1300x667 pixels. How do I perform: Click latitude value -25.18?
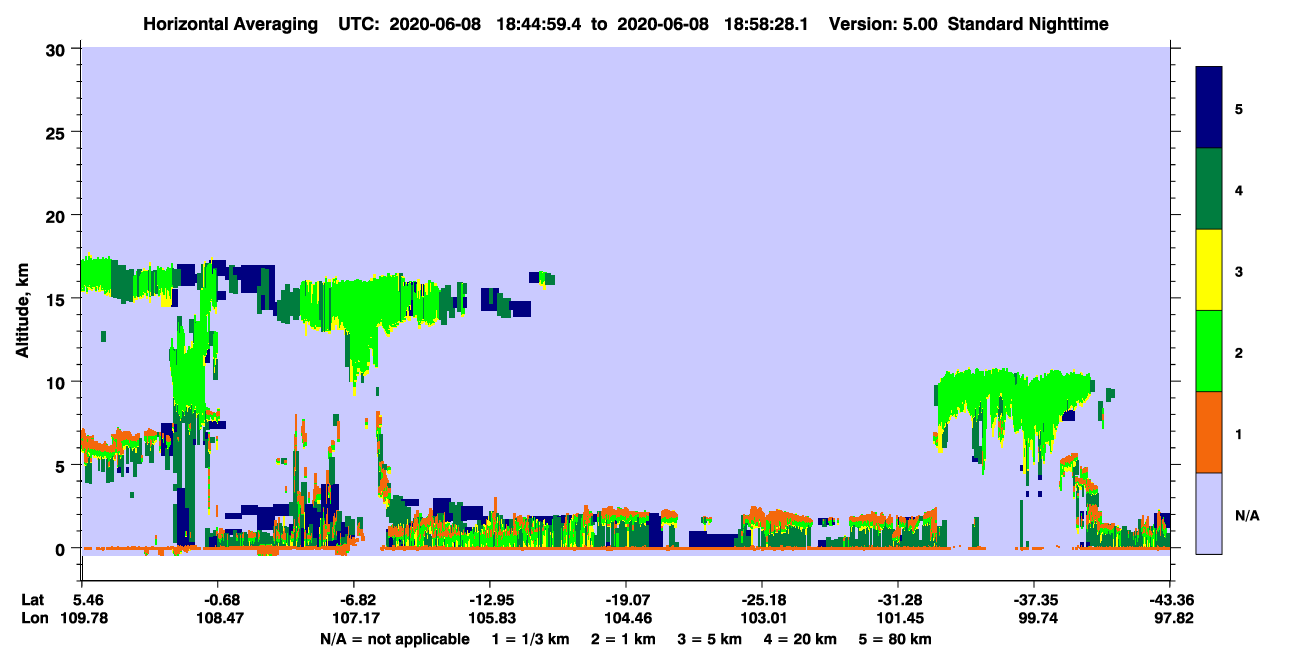coord(763,600)
